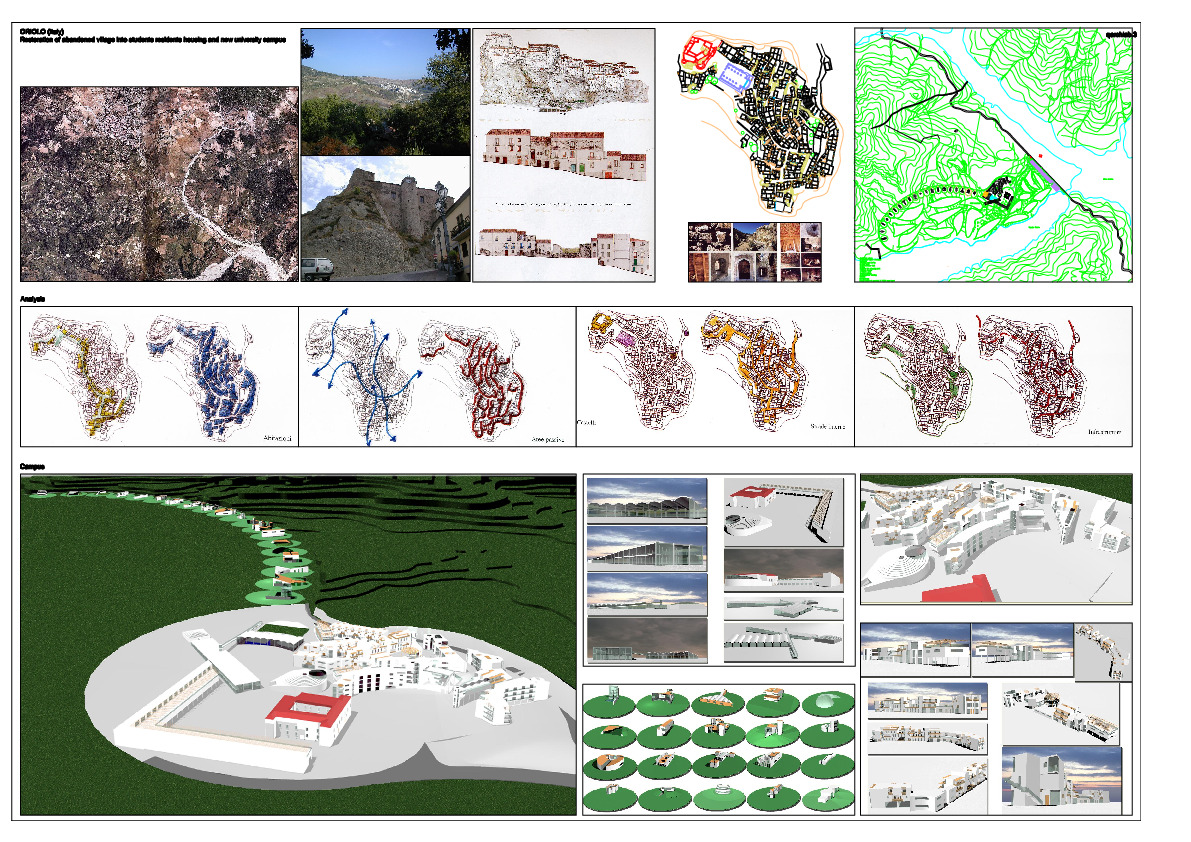Select the blue-highlighted analysis village map
The width and height of the screenshot is (1191, 842).
click(204, 377)
